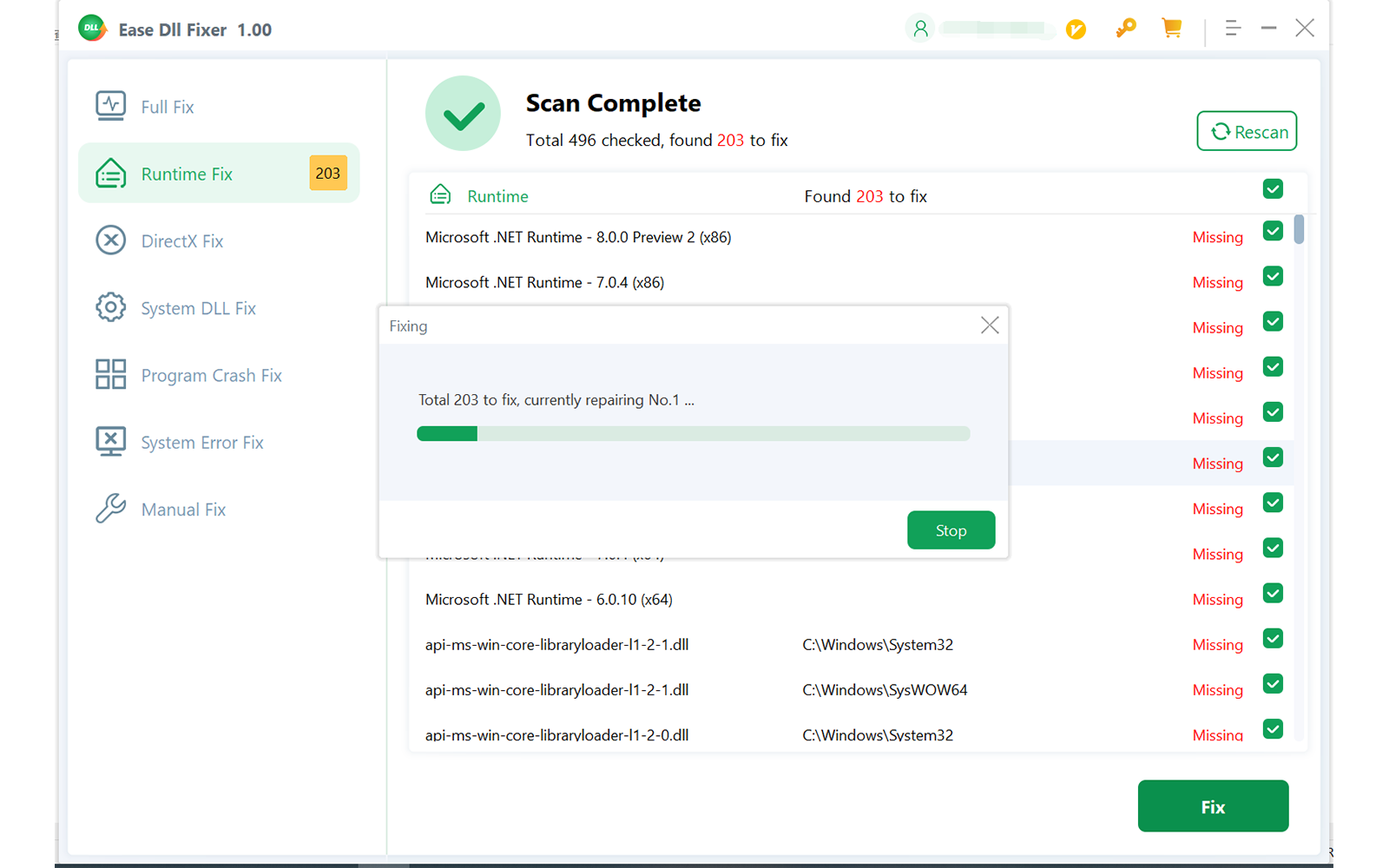Click the Runtime header house icon in list
The width and height of the screenshot is (1389, 868).
click(x=440, y=195)
